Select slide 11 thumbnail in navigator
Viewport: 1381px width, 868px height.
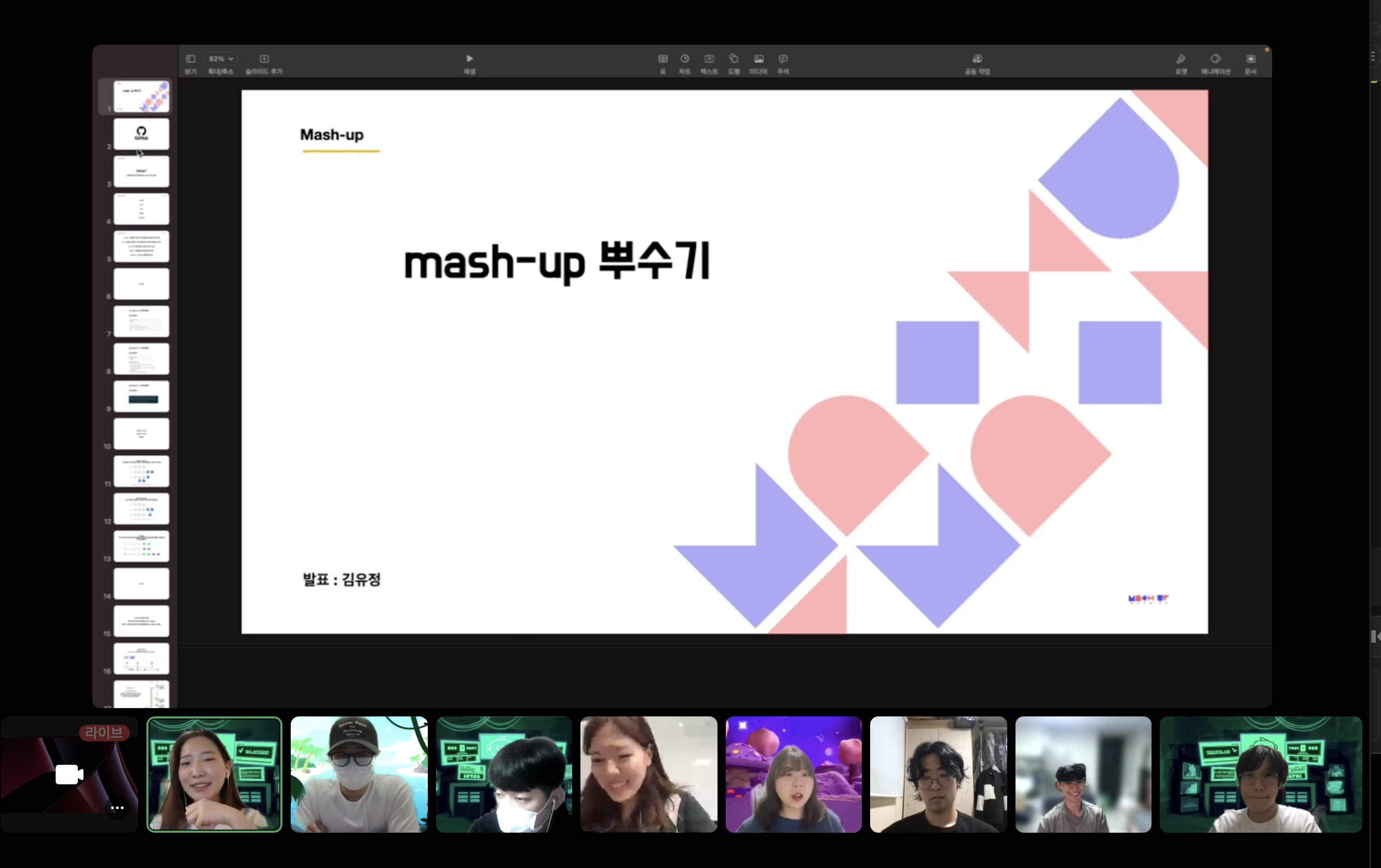point(141,471)
